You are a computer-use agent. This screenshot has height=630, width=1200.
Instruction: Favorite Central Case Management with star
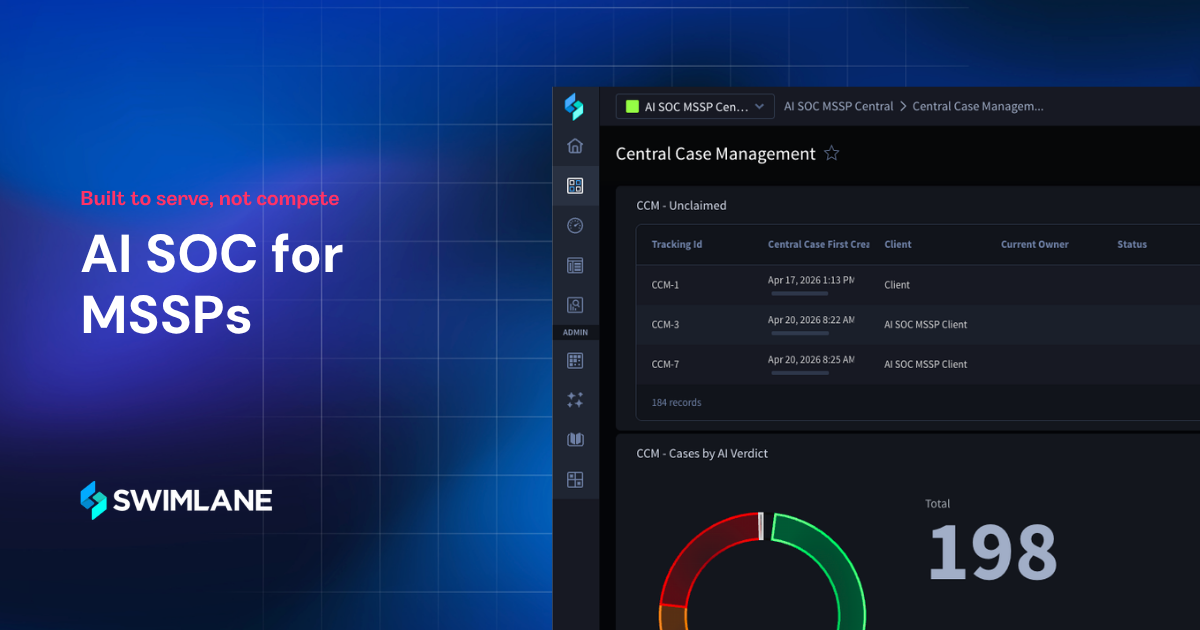831,154
